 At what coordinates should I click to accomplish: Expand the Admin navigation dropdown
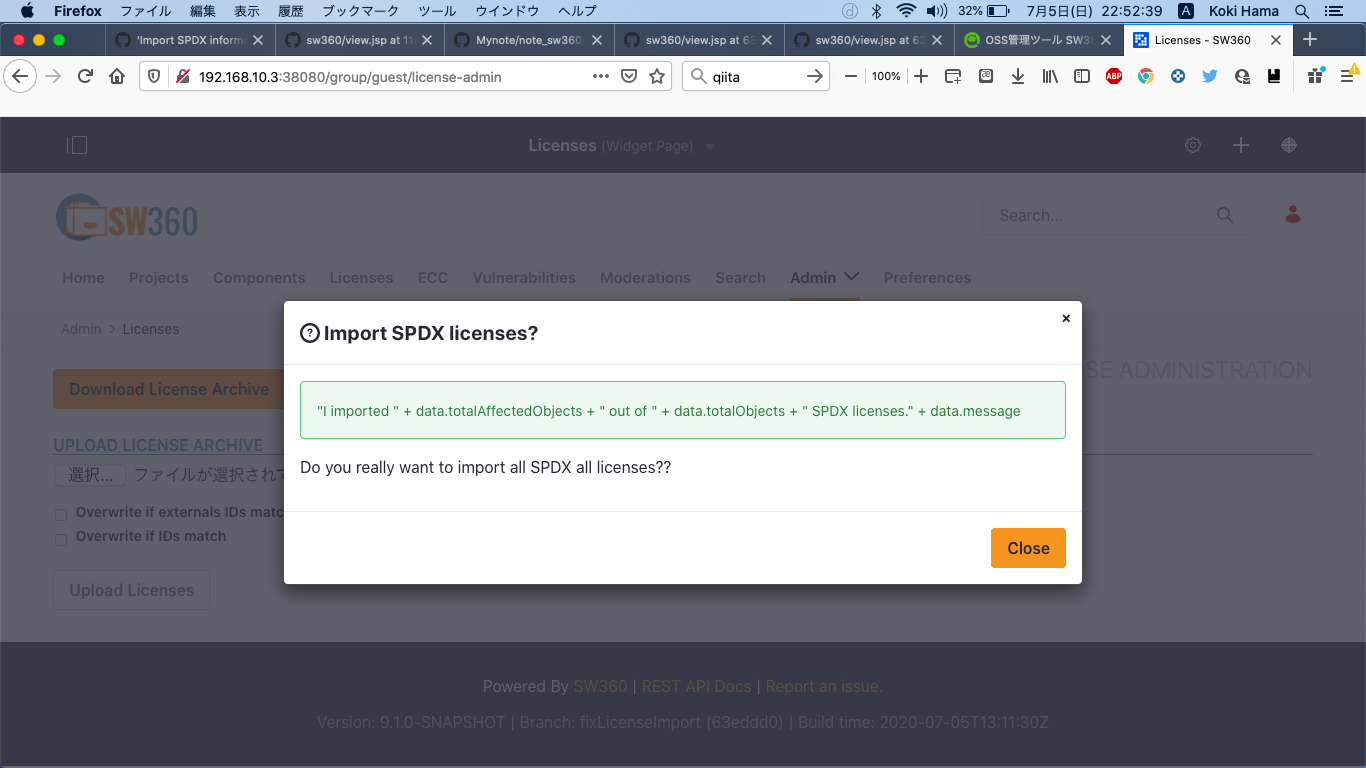(824, 278)
